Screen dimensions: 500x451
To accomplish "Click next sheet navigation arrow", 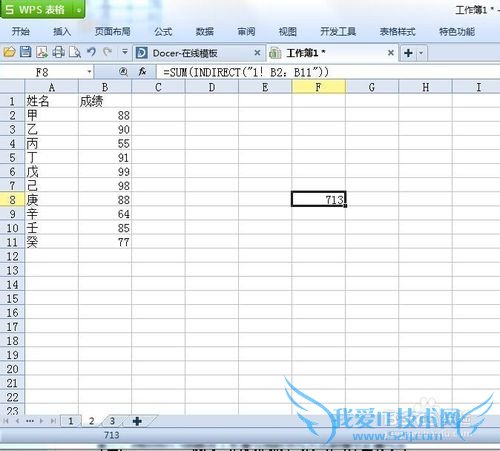I will pos(42,421).
